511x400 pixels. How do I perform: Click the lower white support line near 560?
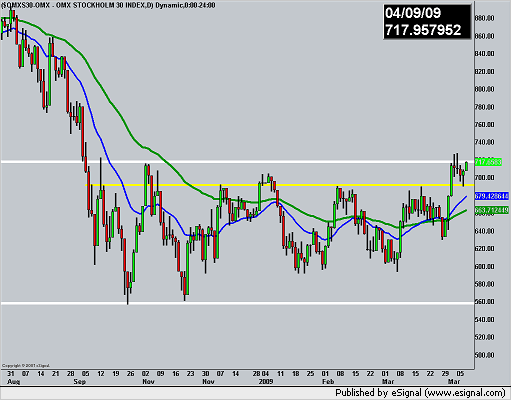click(x=237, y=303)
